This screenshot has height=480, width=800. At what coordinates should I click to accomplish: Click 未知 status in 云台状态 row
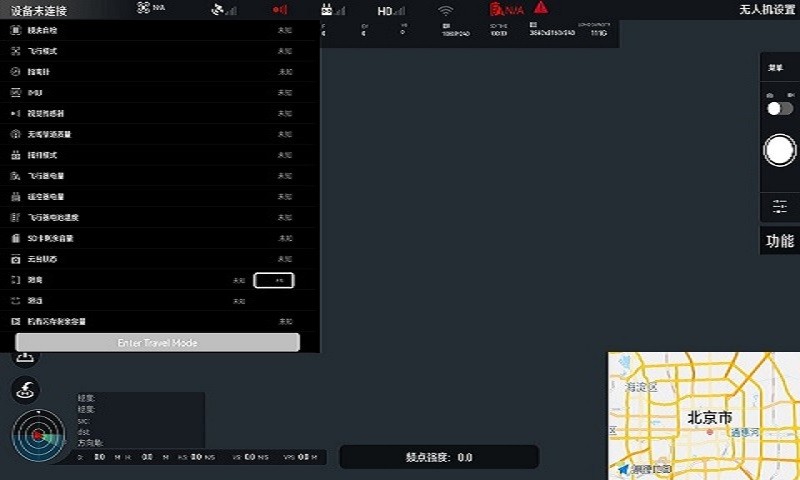[x=285, y=259]
